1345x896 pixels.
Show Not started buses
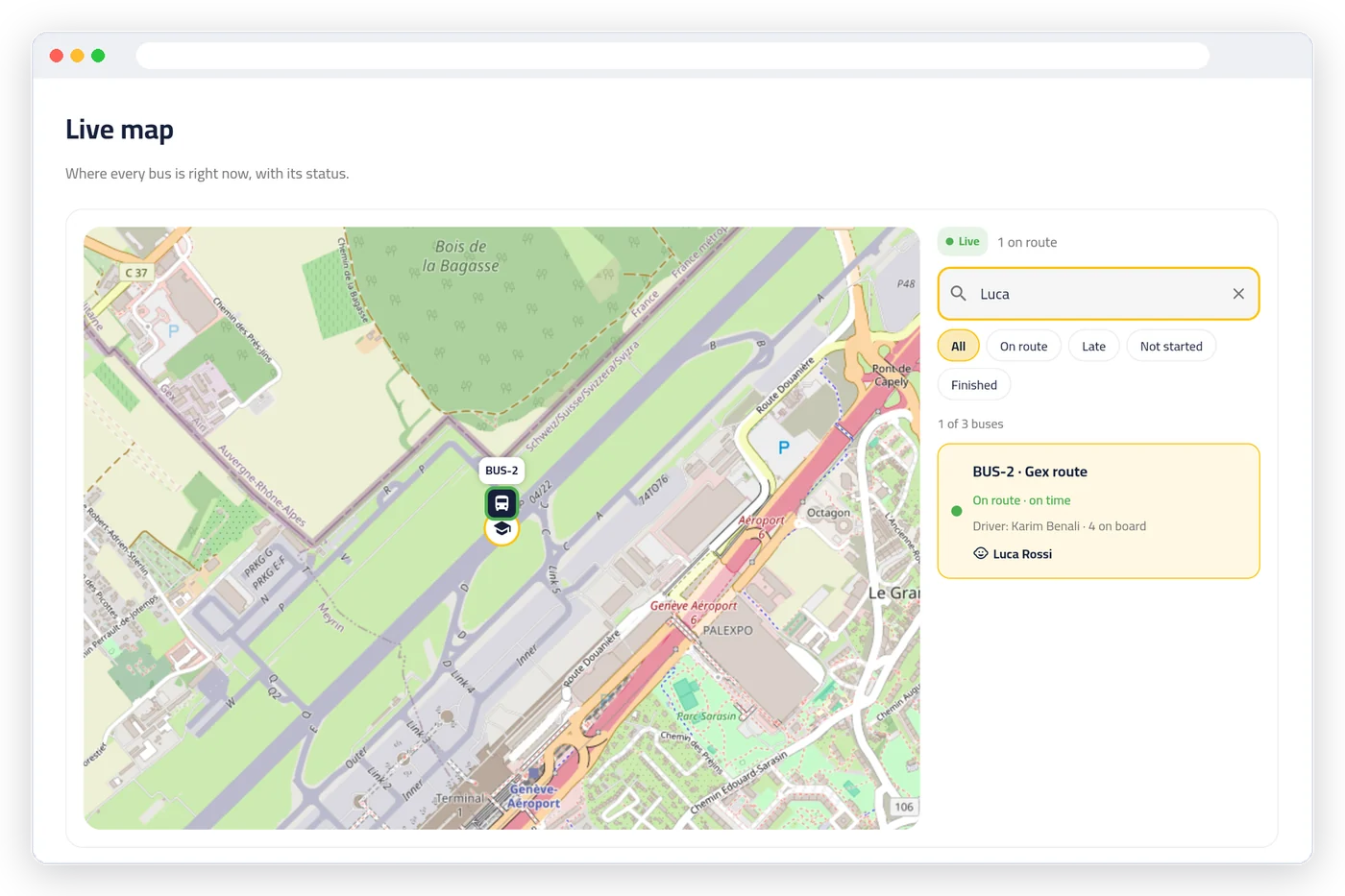[1171, 346]
